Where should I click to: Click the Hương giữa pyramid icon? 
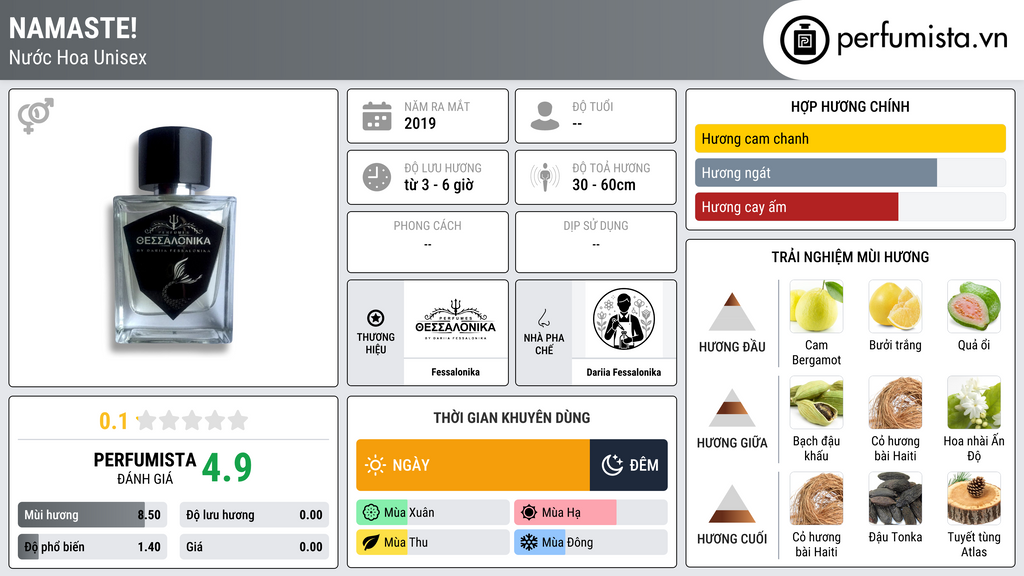point(732,408)
